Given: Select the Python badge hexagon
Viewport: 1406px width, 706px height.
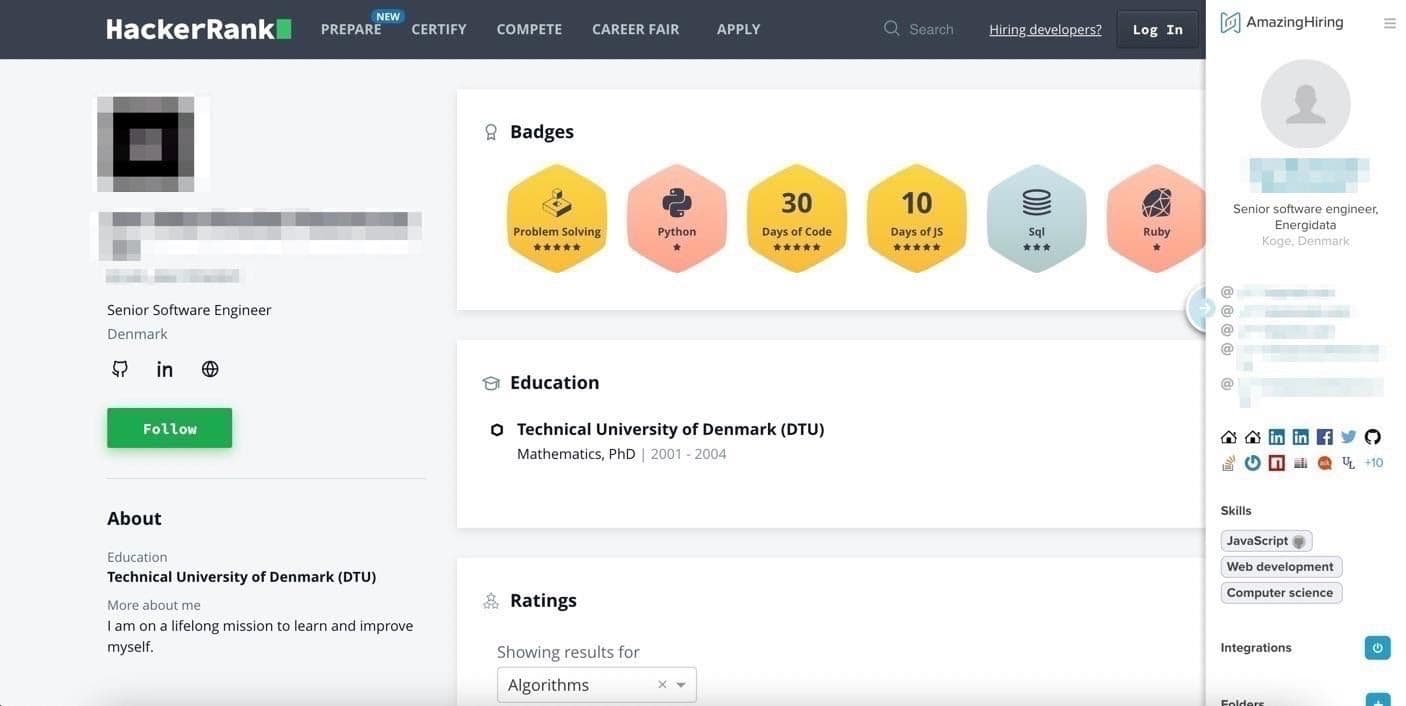Looking at the screenshot, I should coord(677,218).
